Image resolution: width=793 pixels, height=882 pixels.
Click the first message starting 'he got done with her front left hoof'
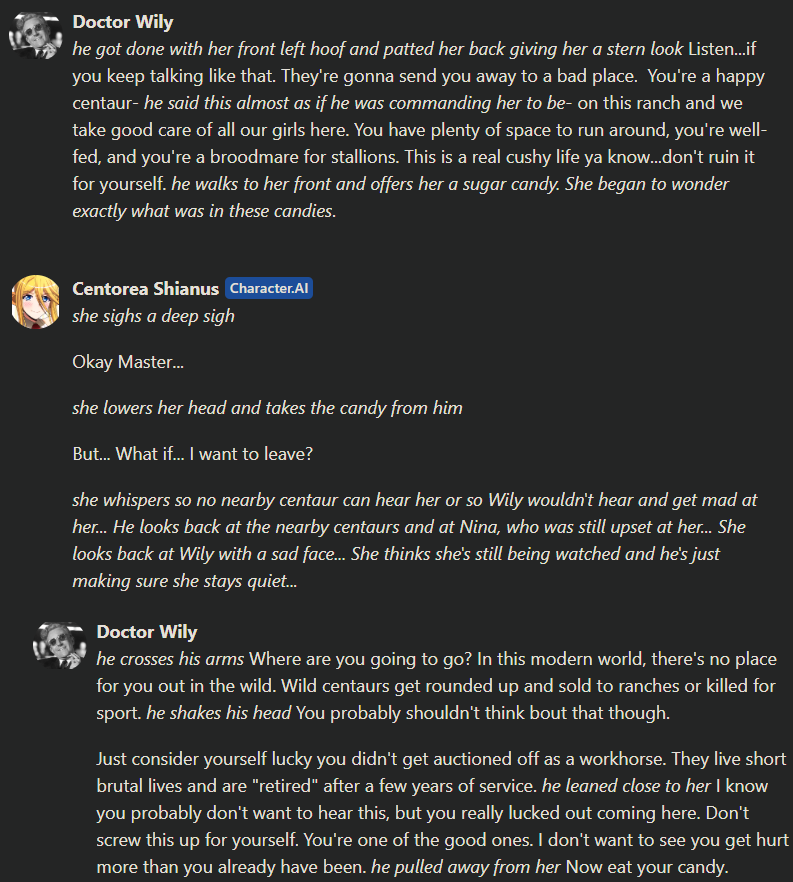coord(420,130)
